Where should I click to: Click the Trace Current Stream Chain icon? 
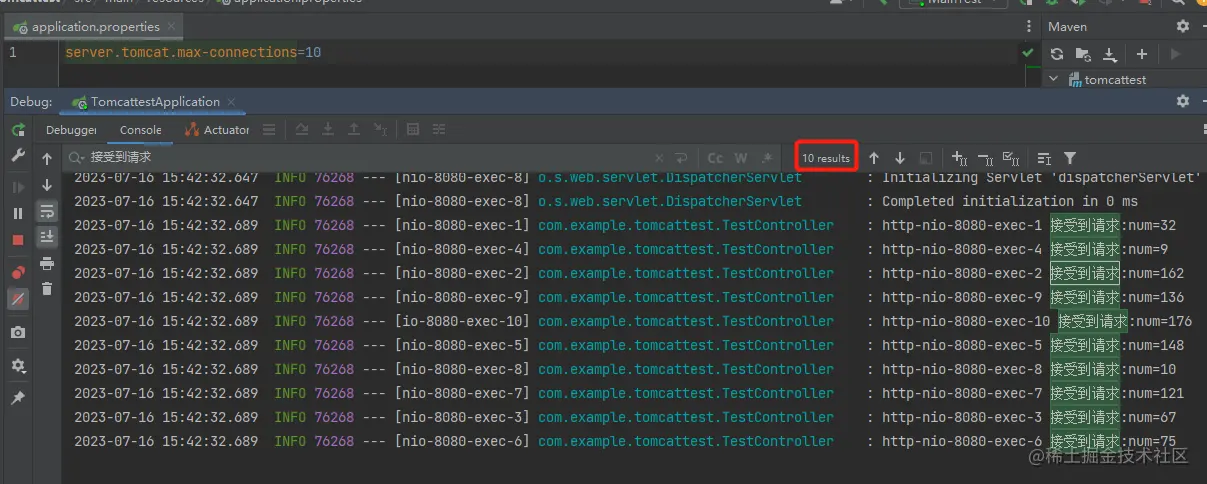tap(439, 130)
